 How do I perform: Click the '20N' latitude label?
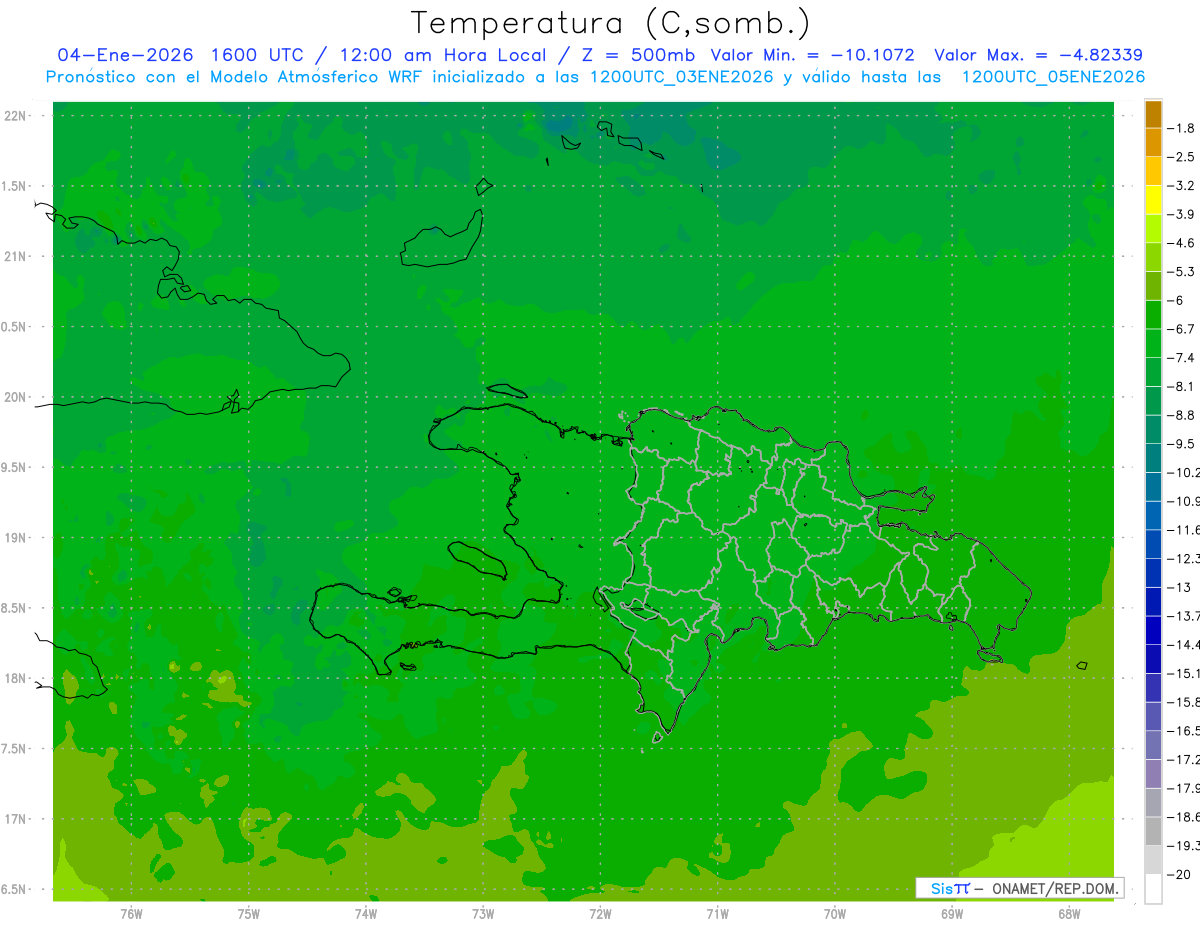16,397
